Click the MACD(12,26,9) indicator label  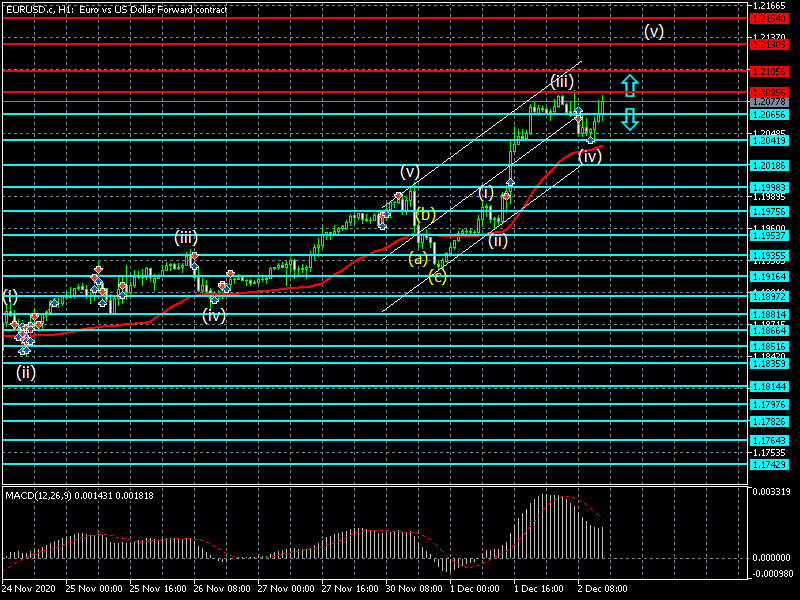79,495
